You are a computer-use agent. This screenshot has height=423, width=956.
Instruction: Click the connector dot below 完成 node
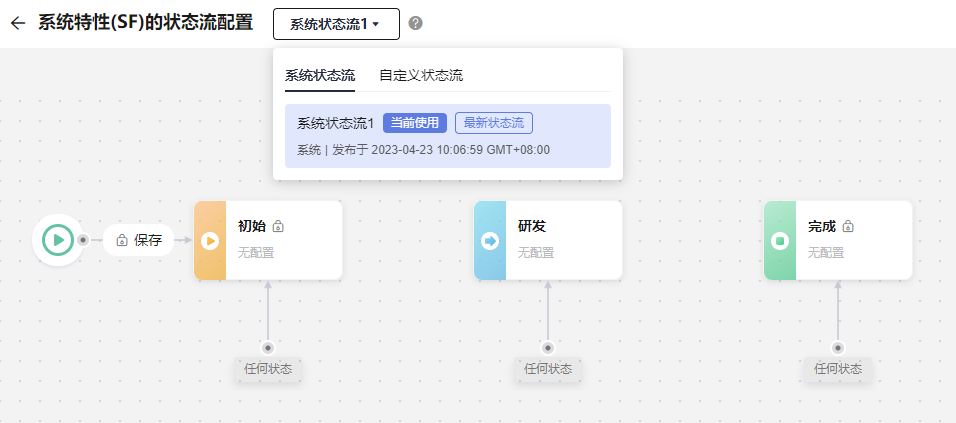(838, 348)
